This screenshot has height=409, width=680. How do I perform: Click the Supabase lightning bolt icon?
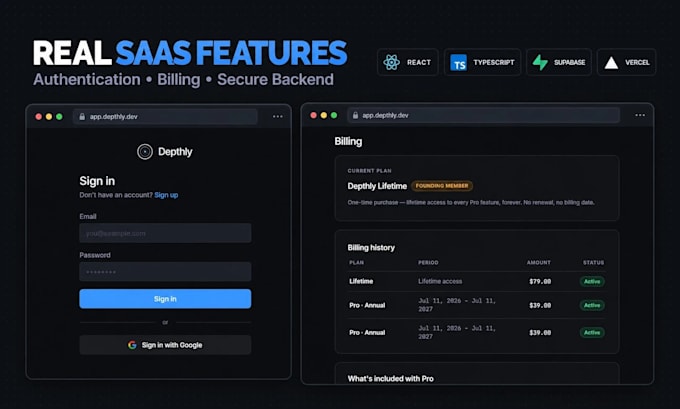tap(540, 62)
